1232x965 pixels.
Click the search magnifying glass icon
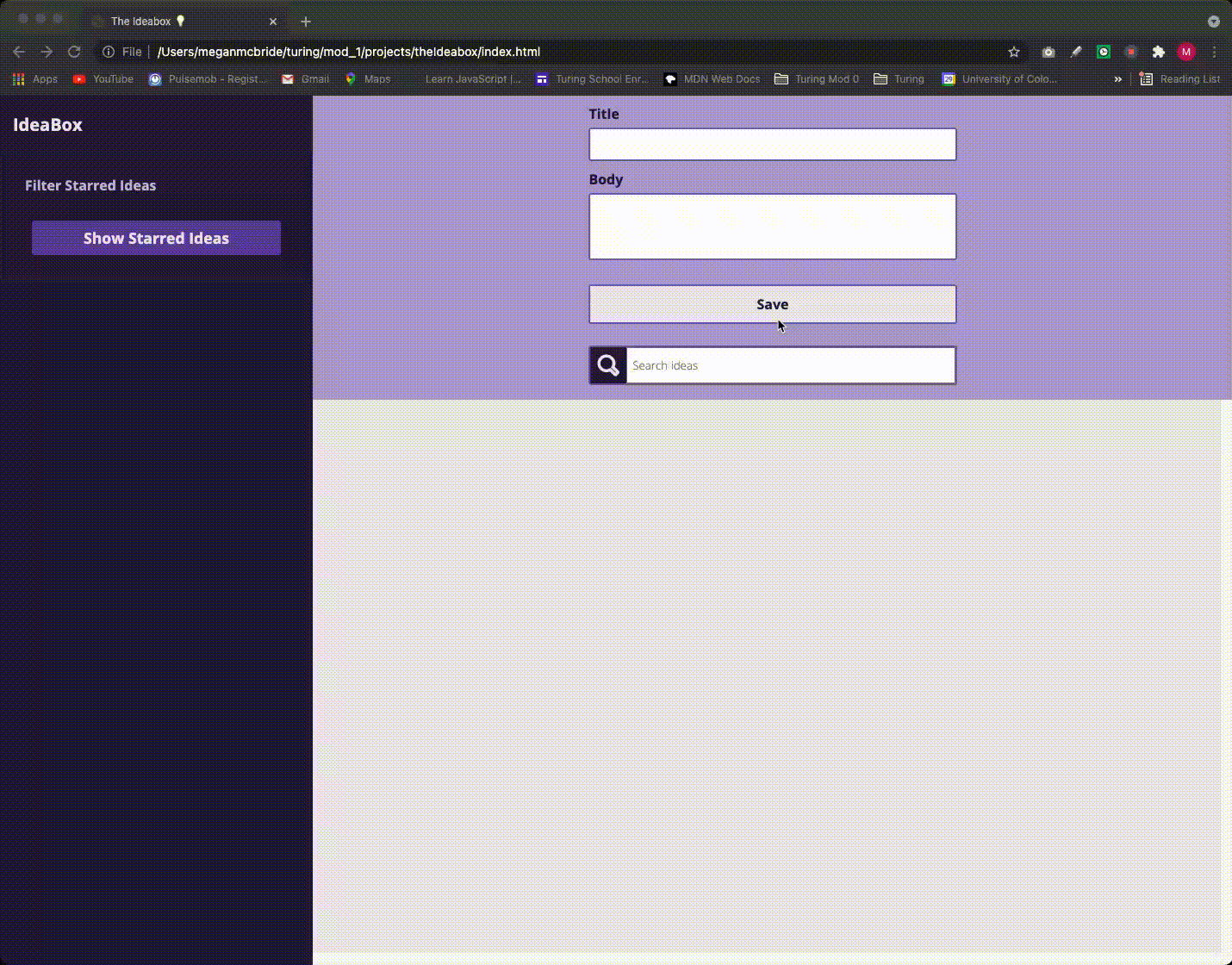607,364
